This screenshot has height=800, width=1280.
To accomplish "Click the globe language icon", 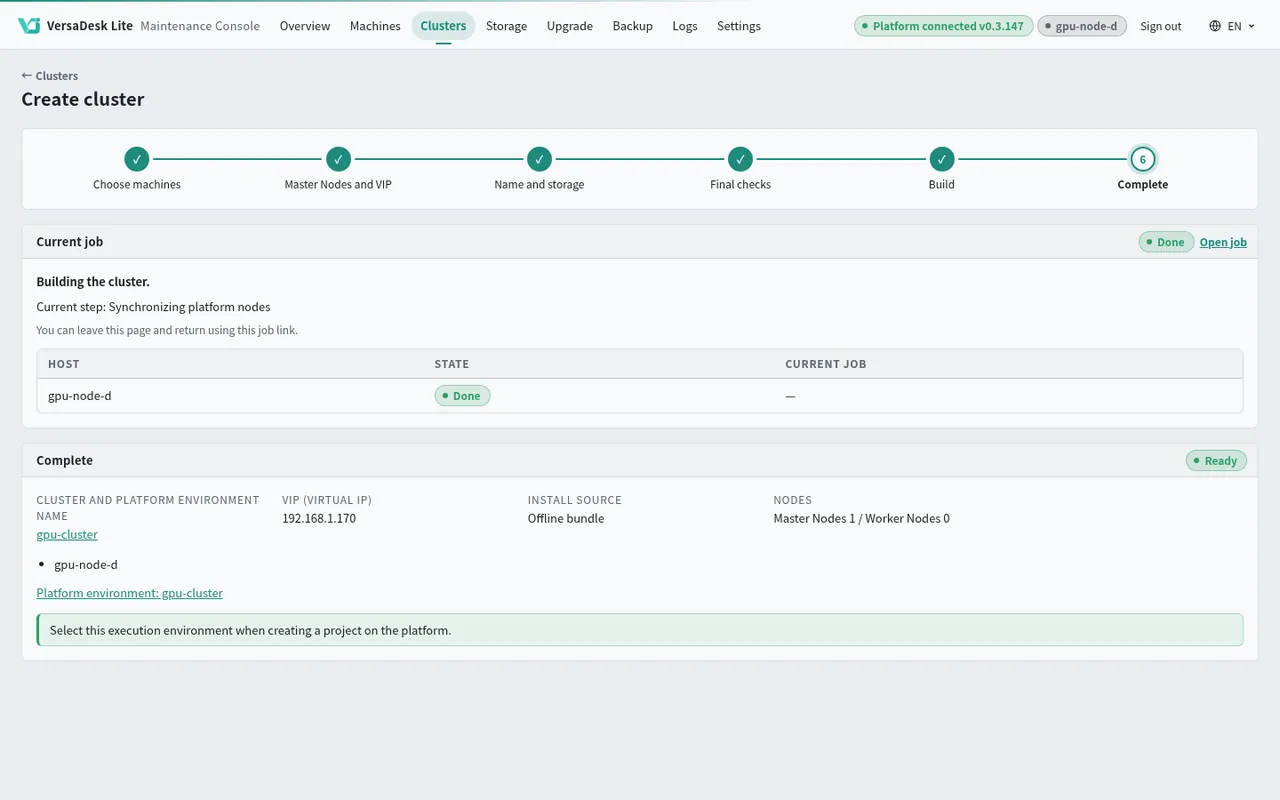I will click(1215, 26).
